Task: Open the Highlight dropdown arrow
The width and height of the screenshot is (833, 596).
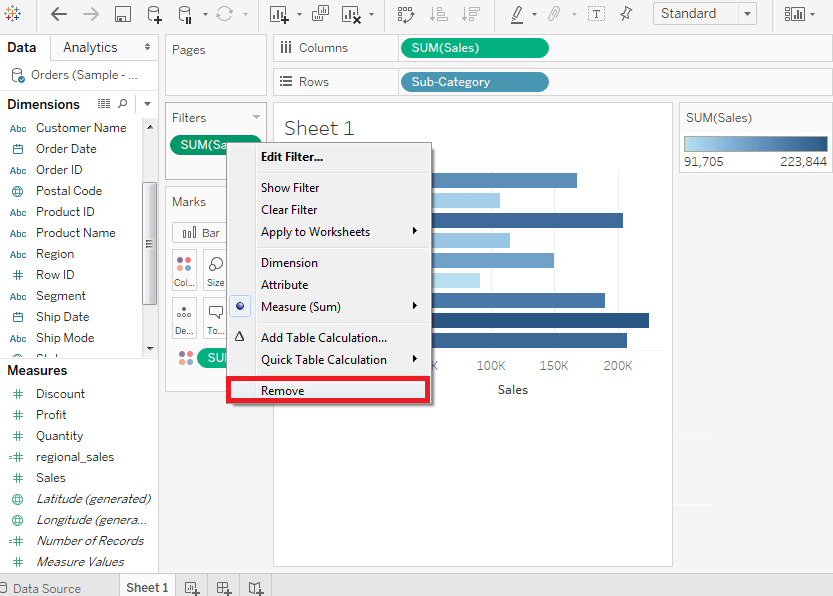Action: pyautogui.click(x=534, y=15)
